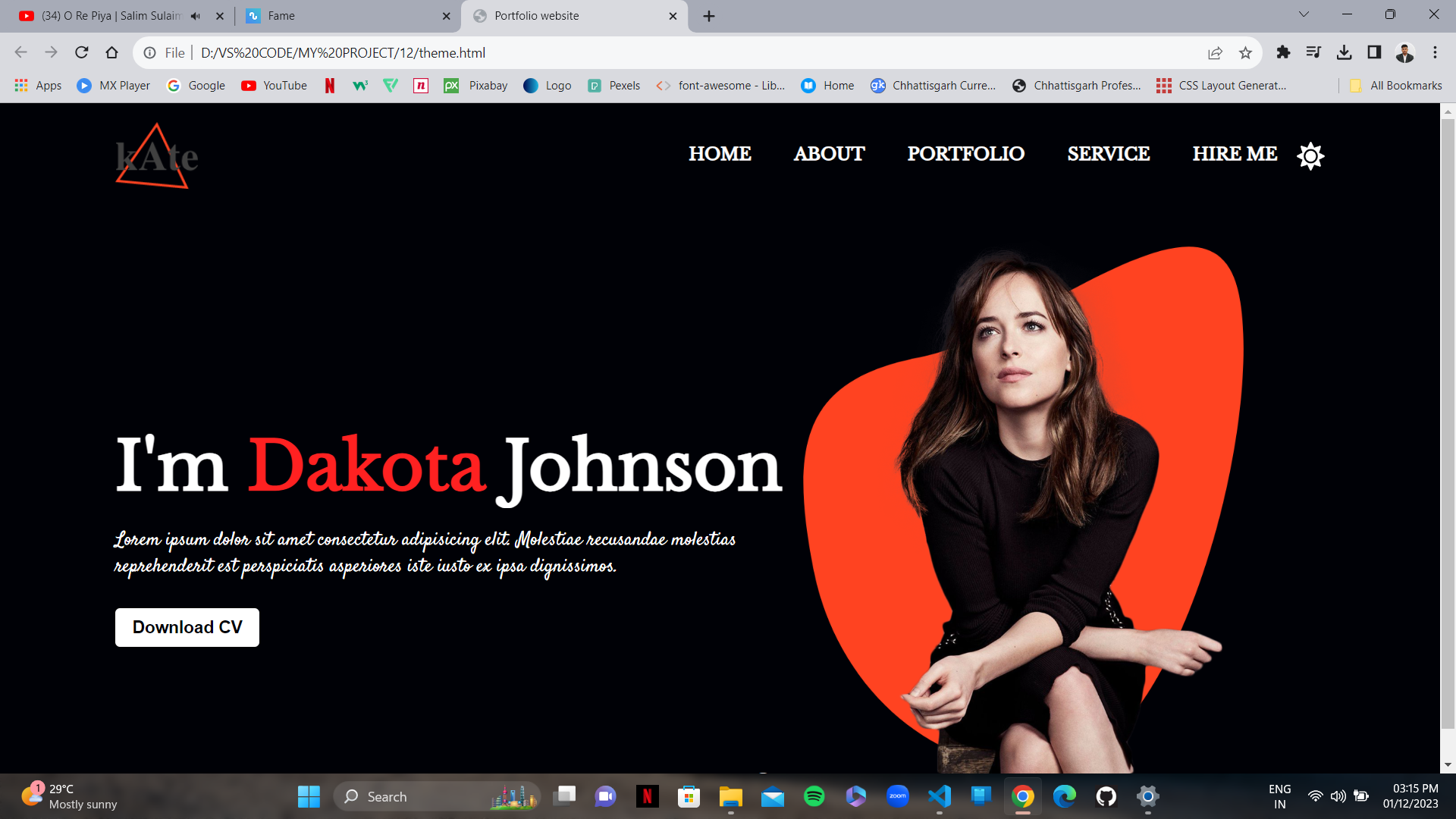Screen dimensions: 1456x819
Task: Open the weather widget showing 29°C
Action: click(x=70, y=796)
